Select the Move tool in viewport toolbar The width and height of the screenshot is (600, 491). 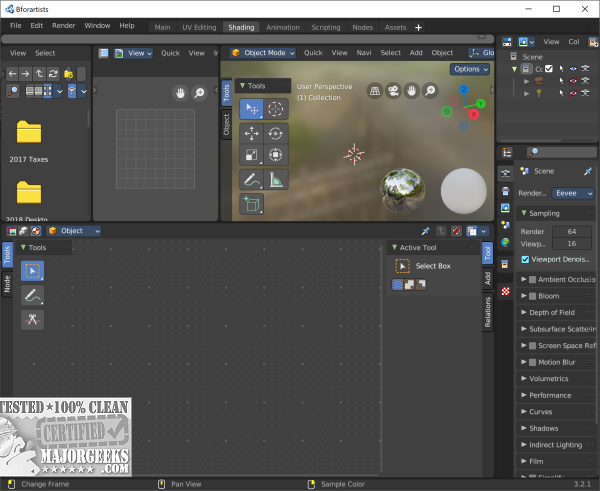tap(250, 133)
